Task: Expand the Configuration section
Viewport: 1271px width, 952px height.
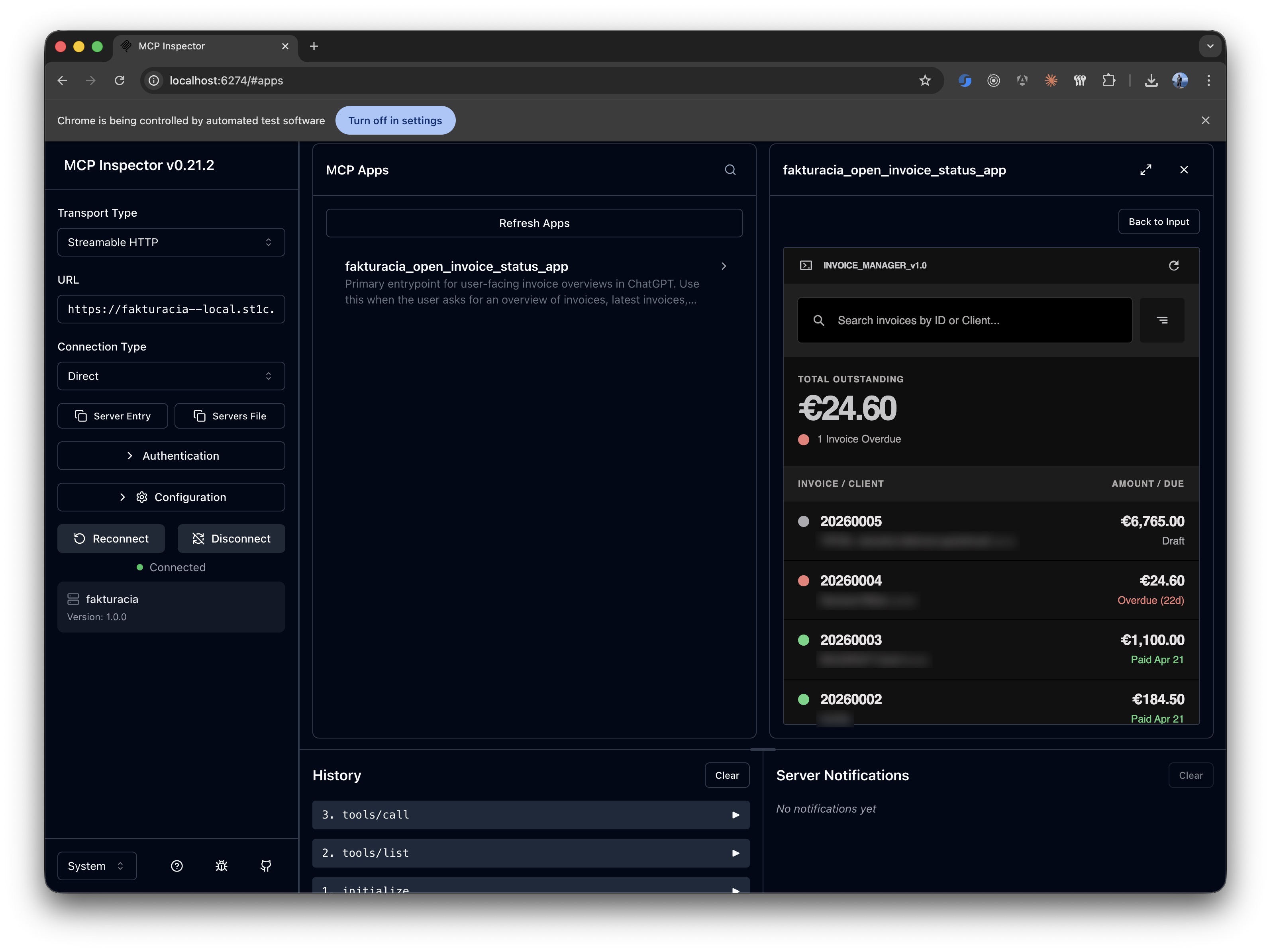Action: [x=171, y=497]
